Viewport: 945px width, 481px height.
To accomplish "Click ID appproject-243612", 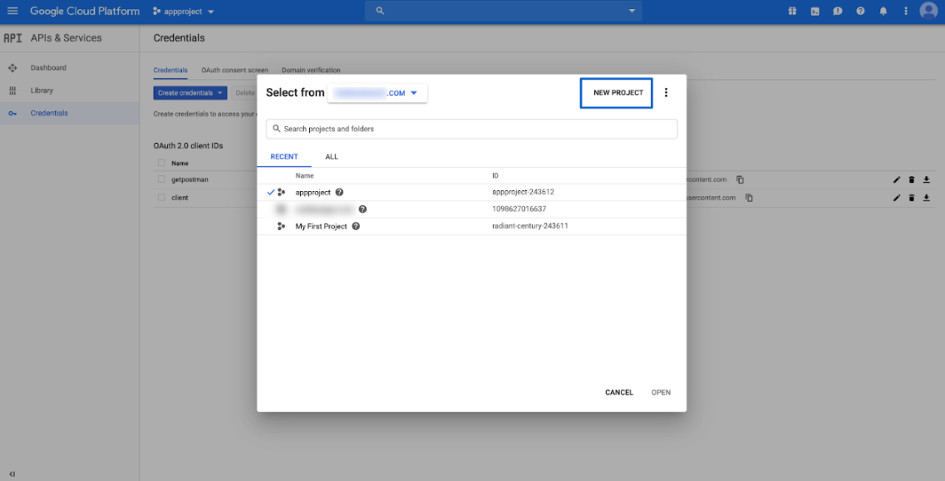I will (523, 192).
